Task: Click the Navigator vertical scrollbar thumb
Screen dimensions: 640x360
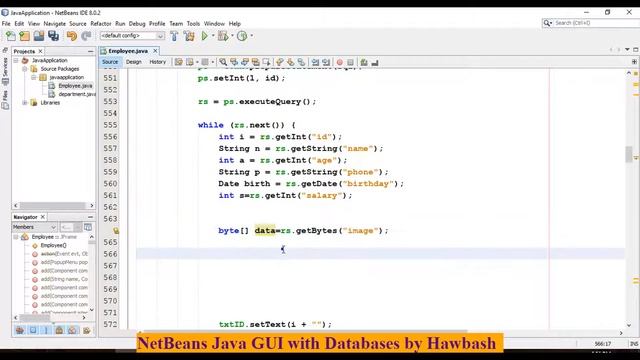Action: pos(92,242)
